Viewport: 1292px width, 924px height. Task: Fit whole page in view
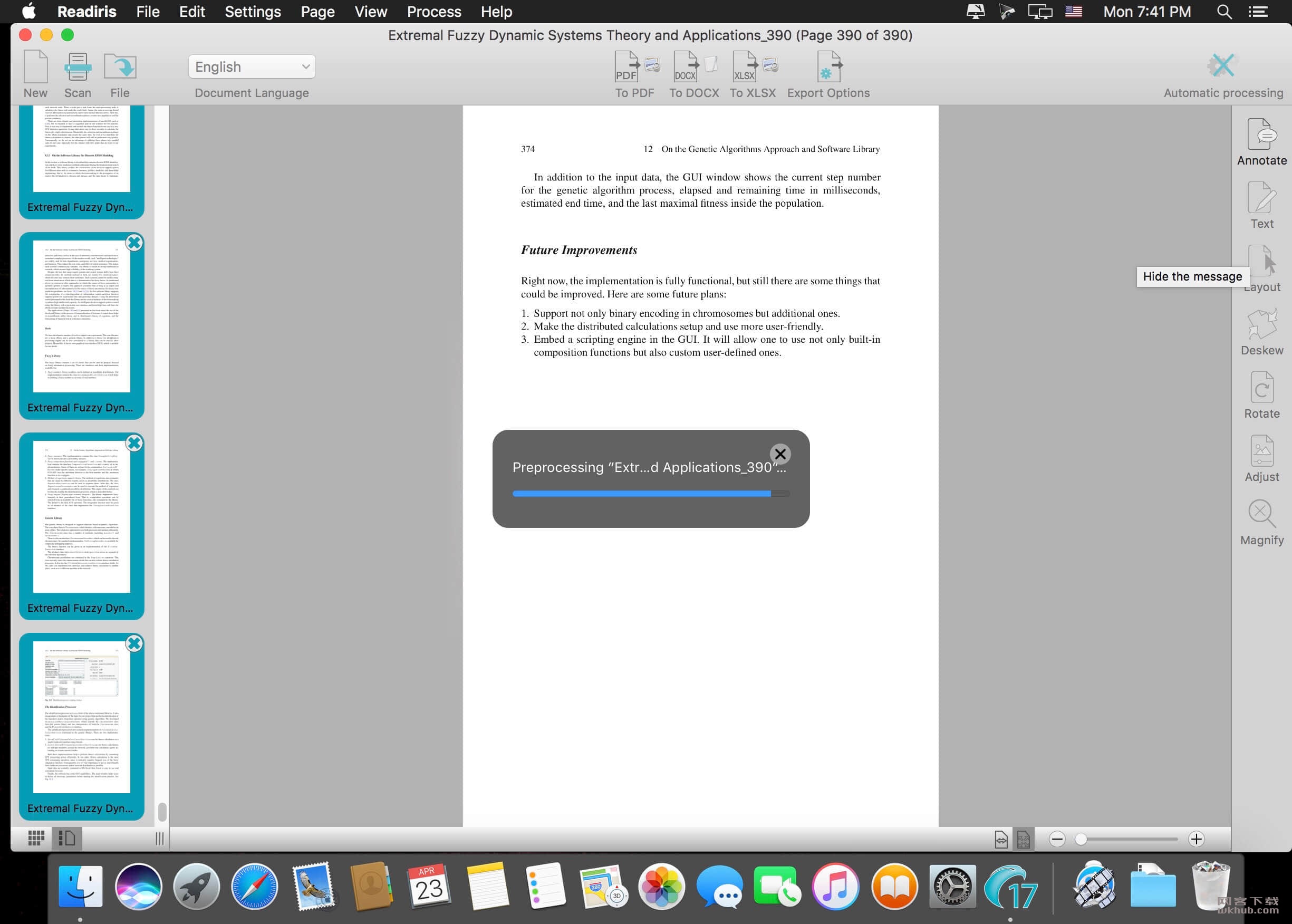1023,839
